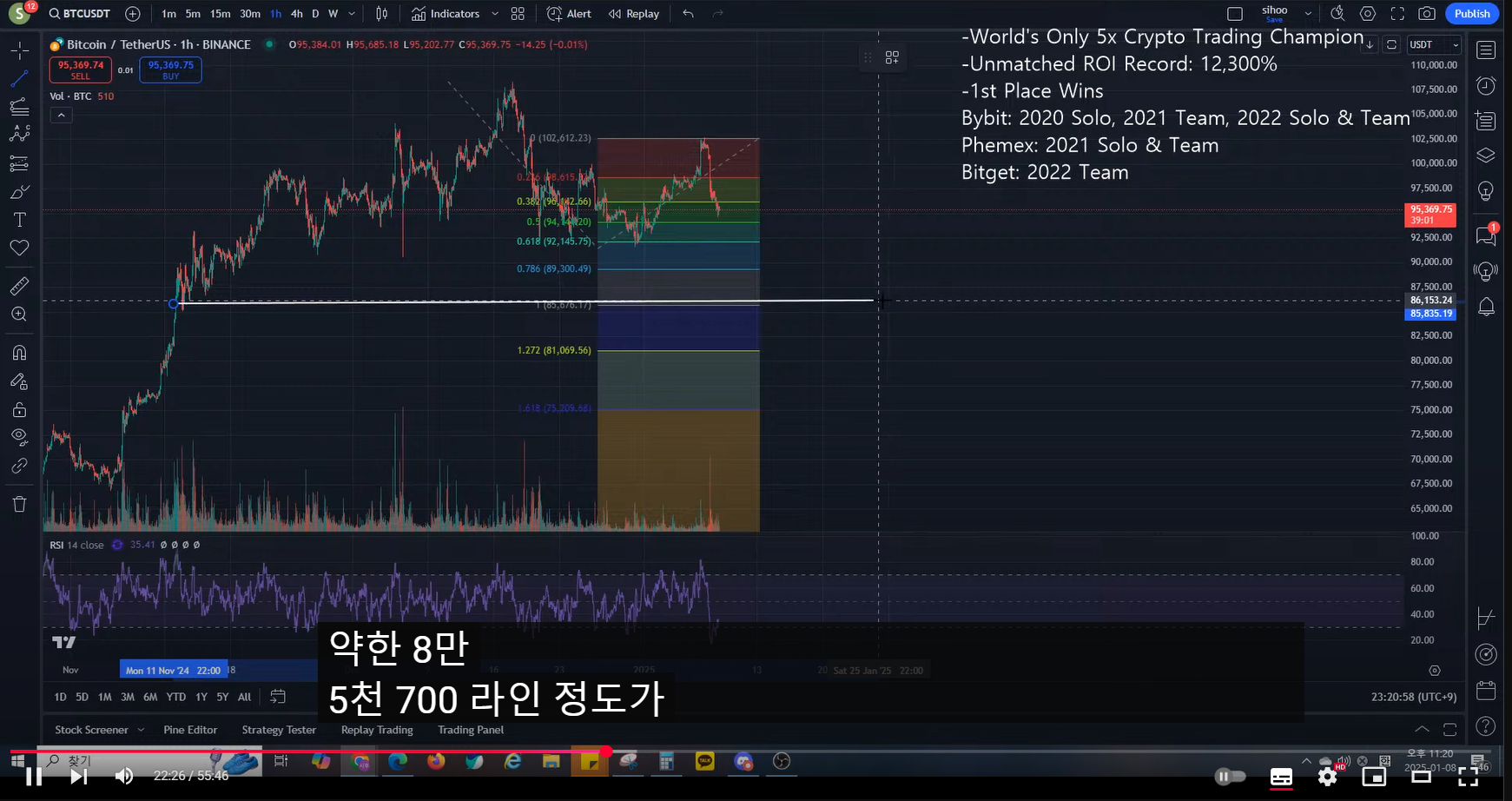
Task: Open the candlestick chart type menu
Action: point(381,14)
